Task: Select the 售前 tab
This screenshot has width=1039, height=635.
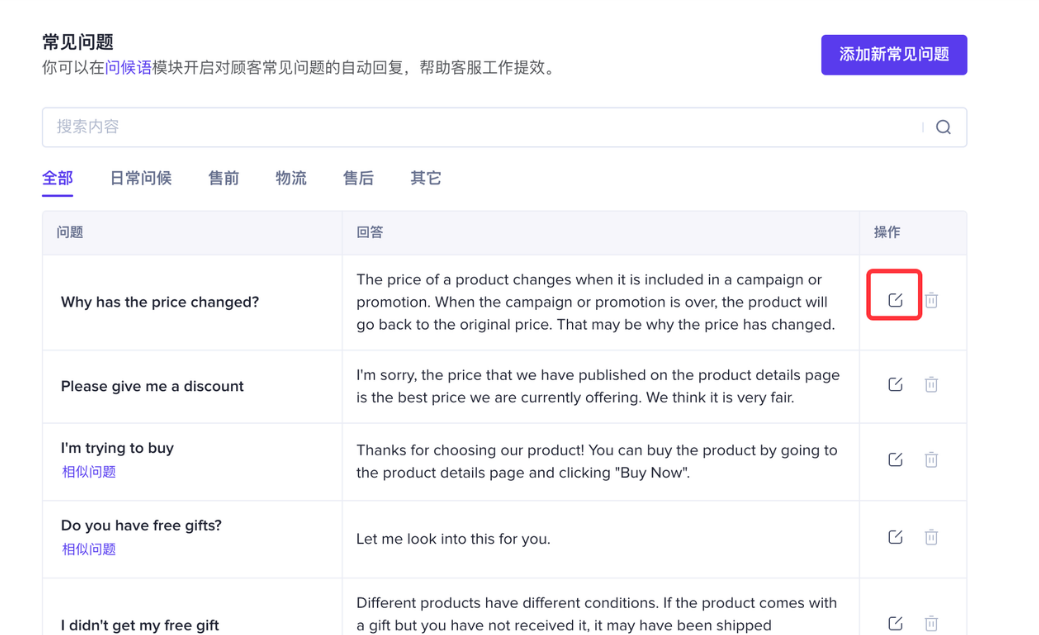Action: coord(223,178)
